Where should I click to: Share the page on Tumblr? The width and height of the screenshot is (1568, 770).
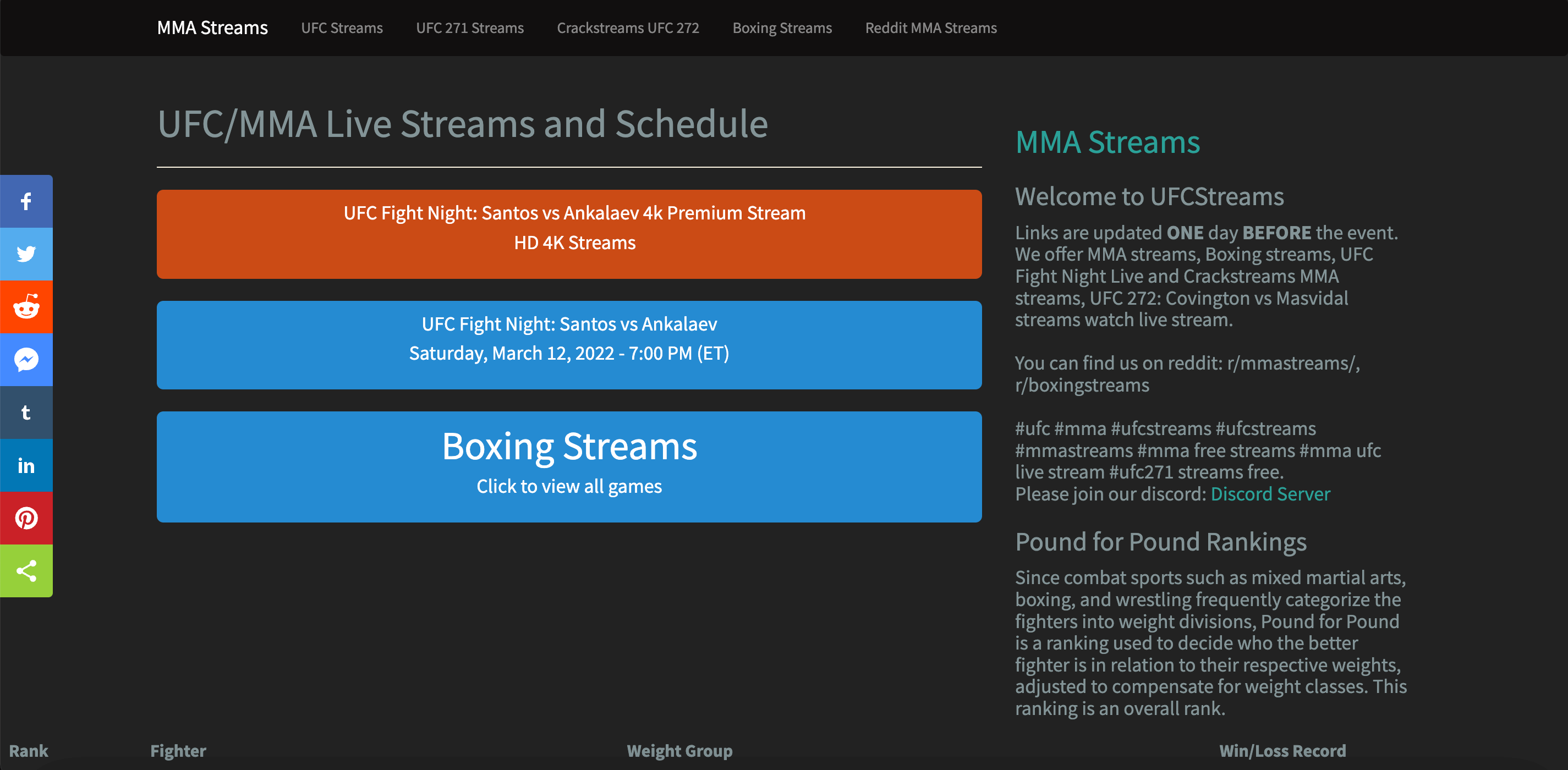point(26,412)
